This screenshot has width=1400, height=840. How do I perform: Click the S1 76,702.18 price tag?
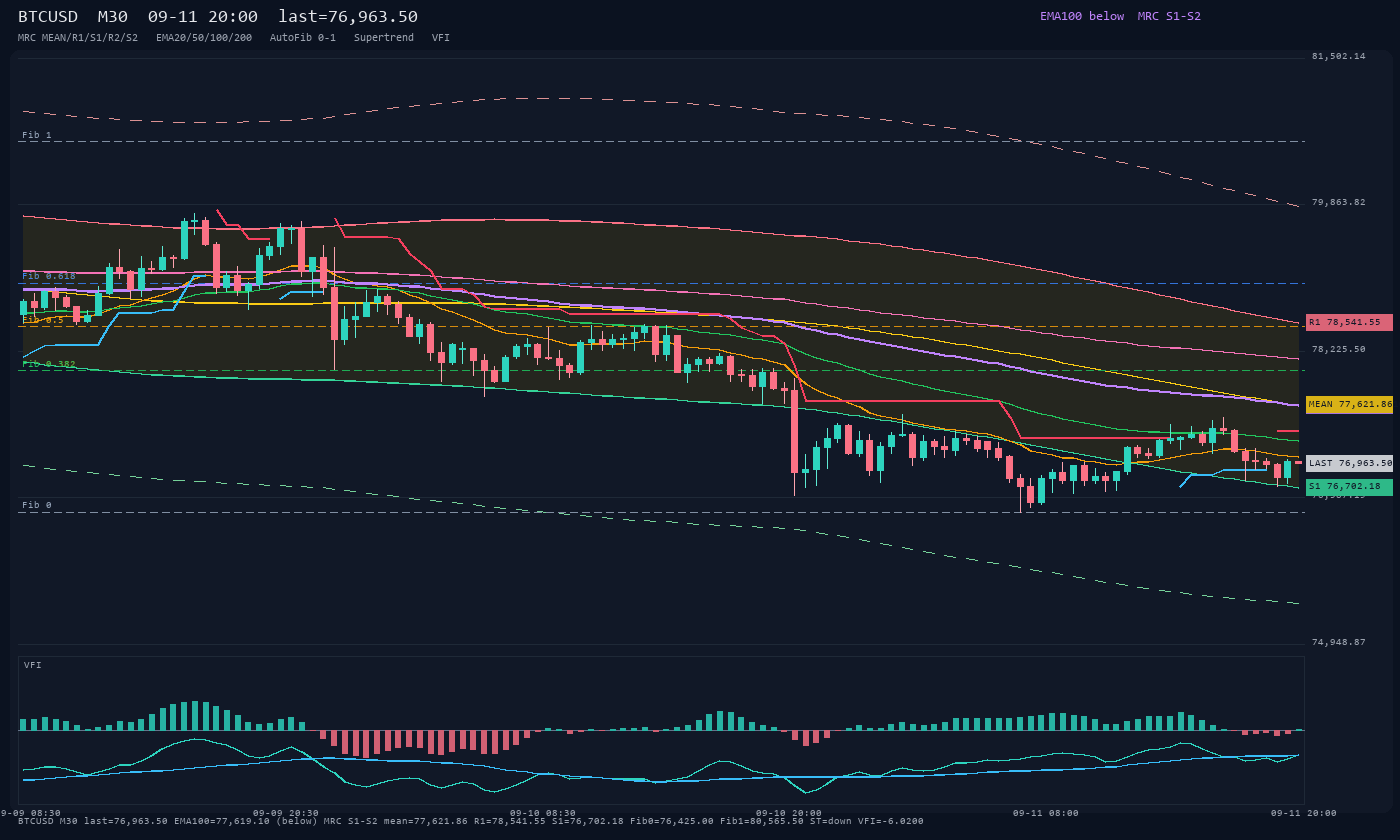pyautogui.click(x=1349, y=487)
